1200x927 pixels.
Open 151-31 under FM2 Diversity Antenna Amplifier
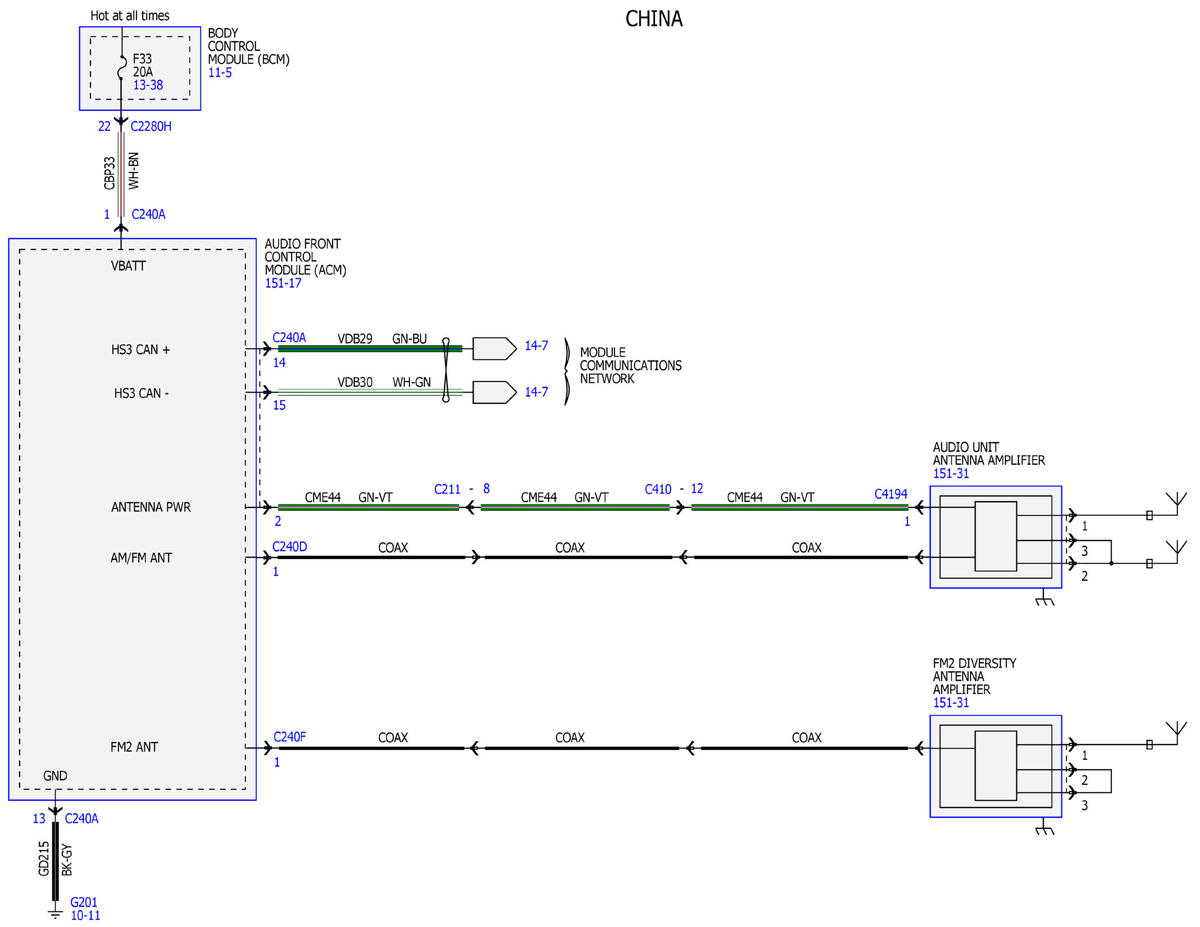(x=951, y=703)
